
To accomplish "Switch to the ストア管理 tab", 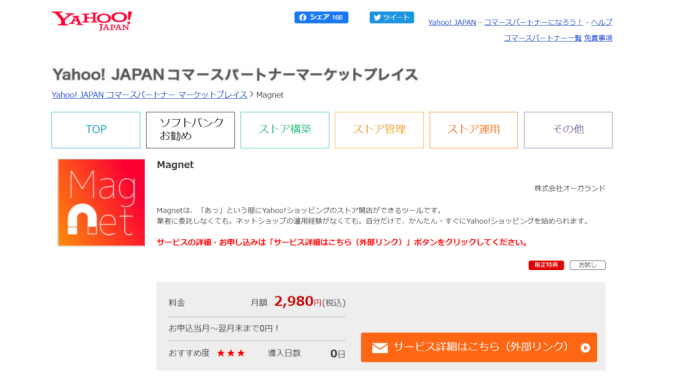I will [x=379, y=130].
